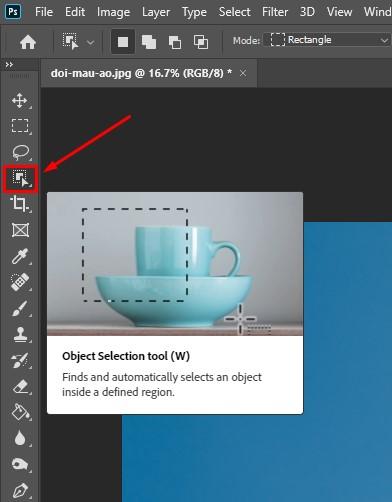Open the Select menu
Viewport: 392px width, 502px height.
coord(234,12)
